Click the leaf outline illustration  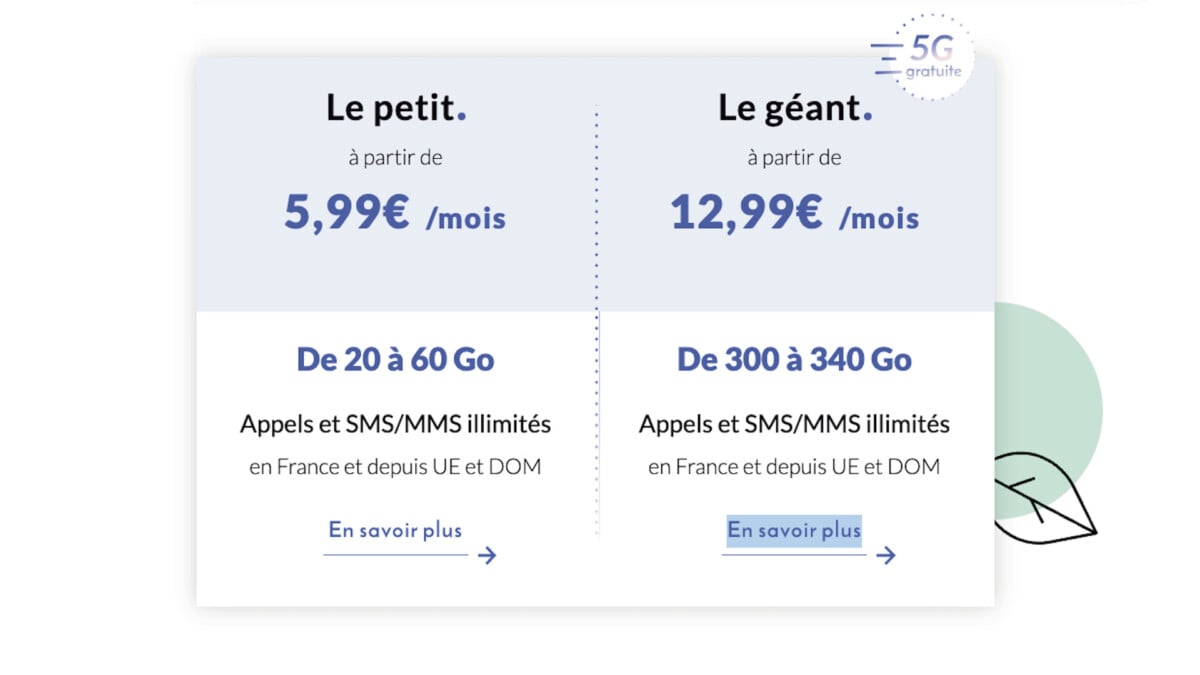(1045, 501)
